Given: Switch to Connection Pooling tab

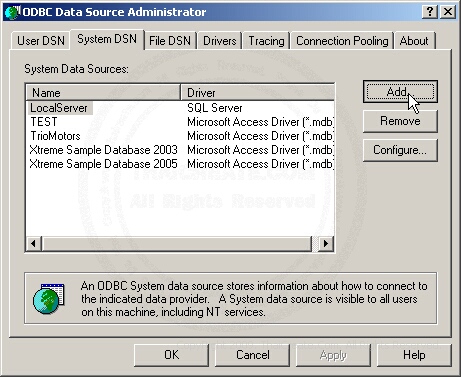Looking at the screenshot, I should [342, 41].
